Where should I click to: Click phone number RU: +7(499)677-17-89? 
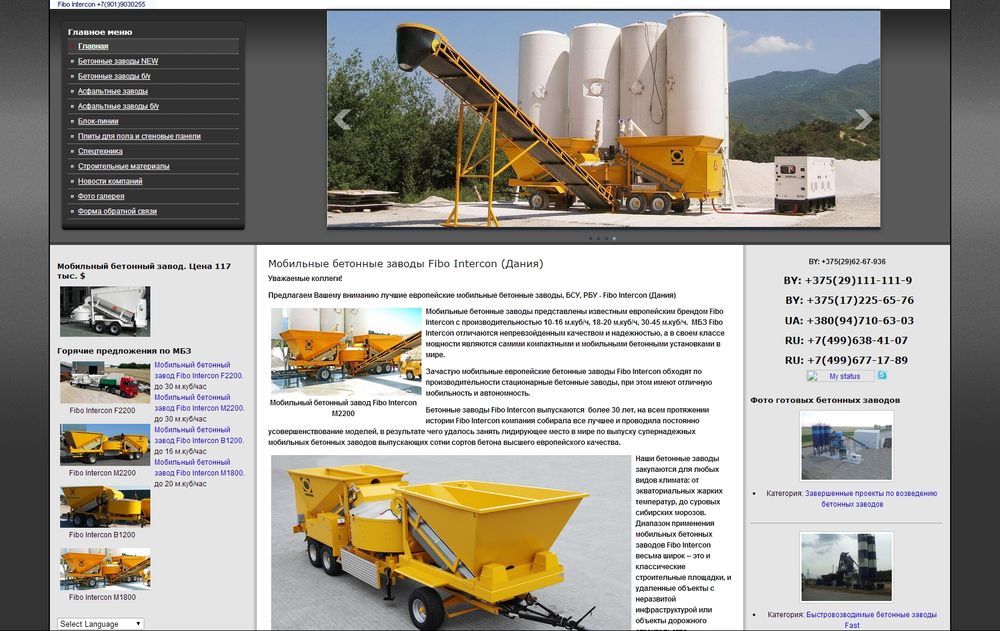[x=846, y=360]
